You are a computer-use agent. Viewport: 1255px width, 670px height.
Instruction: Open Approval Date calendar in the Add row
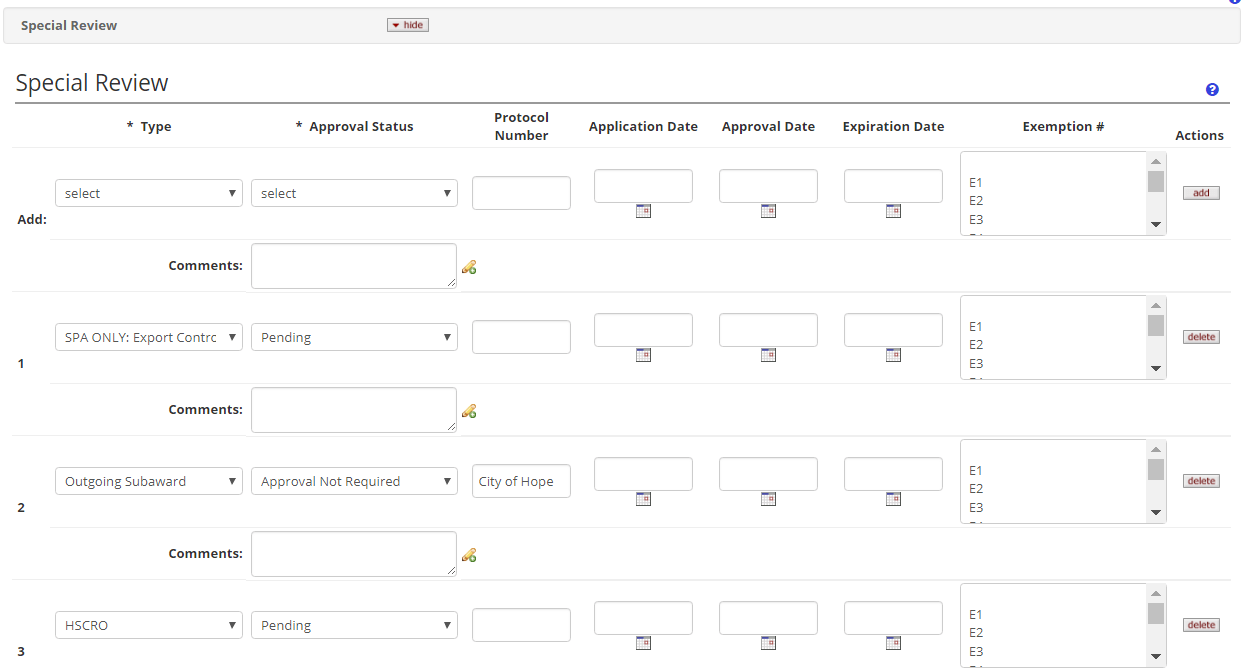(x=768, y=211)
